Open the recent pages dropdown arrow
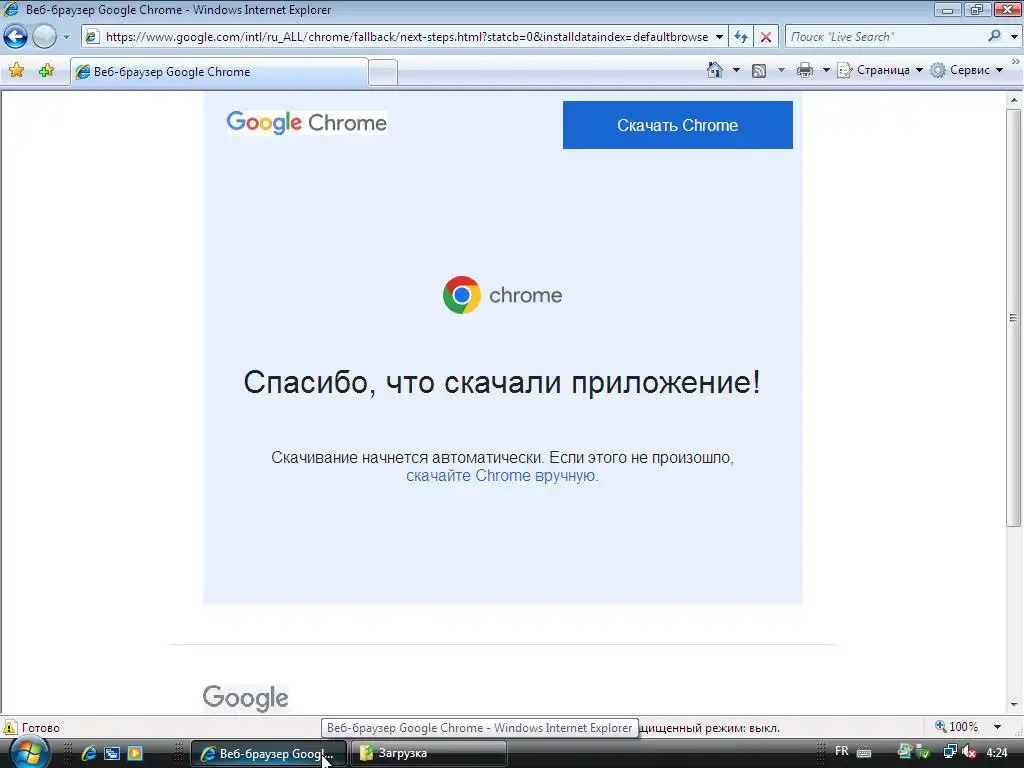Image resolution: width=1024 pixels, height=768 pixels. pyautogui.click(x=66, y=37)
